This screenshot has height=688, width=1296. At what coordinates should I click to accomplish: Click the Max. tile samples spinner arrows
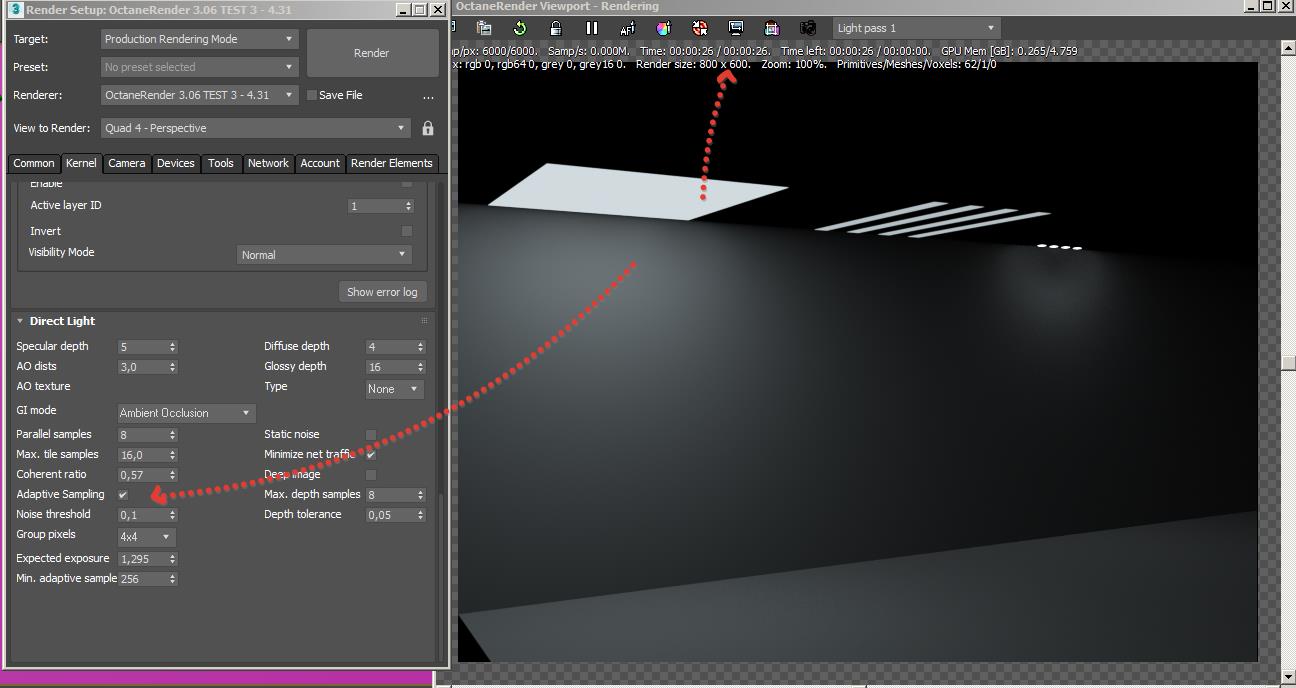[x=172, y=455]
